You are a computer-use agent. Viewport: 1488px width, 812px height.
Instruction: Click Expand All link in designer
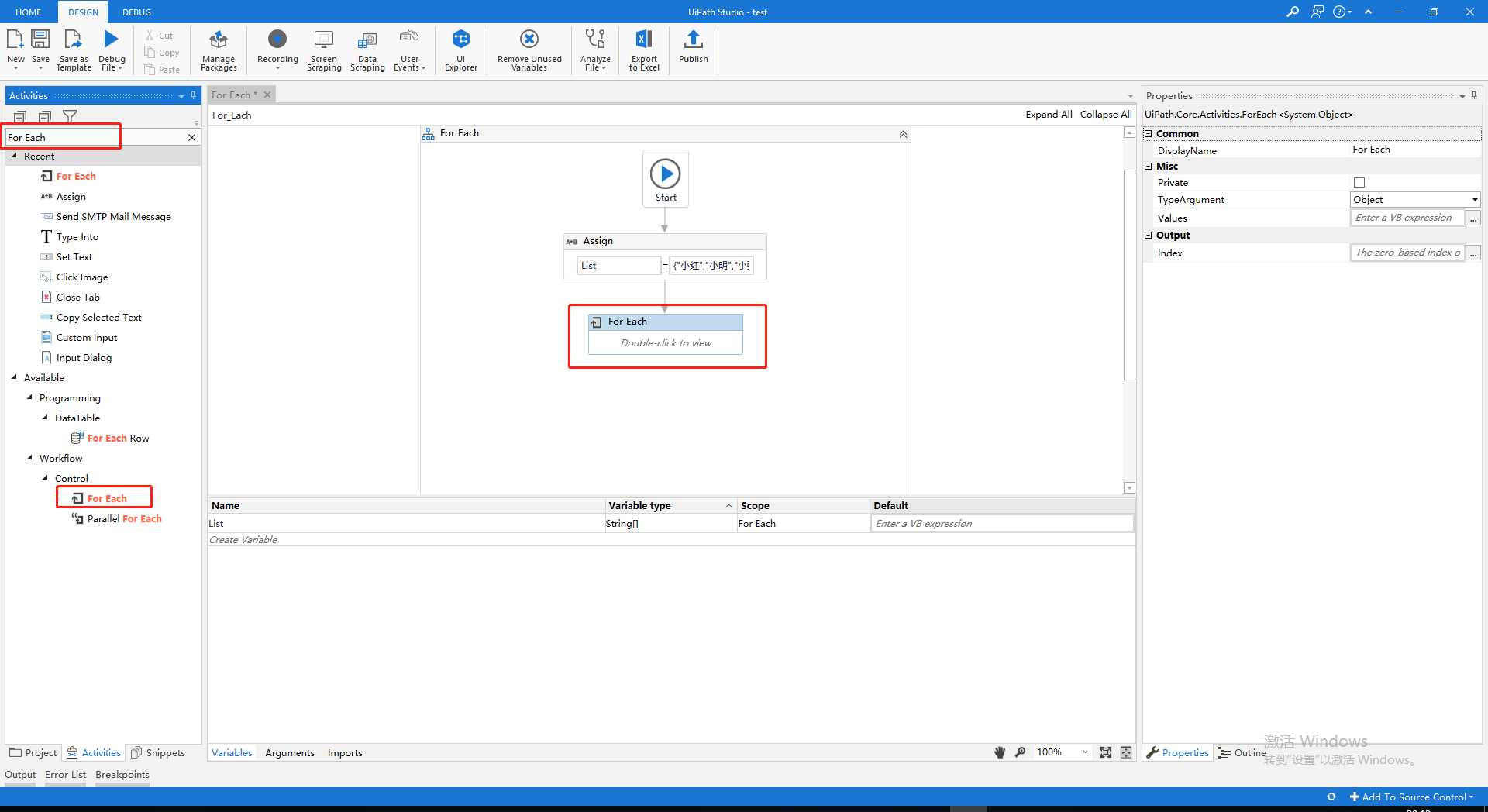[1049, 115]
